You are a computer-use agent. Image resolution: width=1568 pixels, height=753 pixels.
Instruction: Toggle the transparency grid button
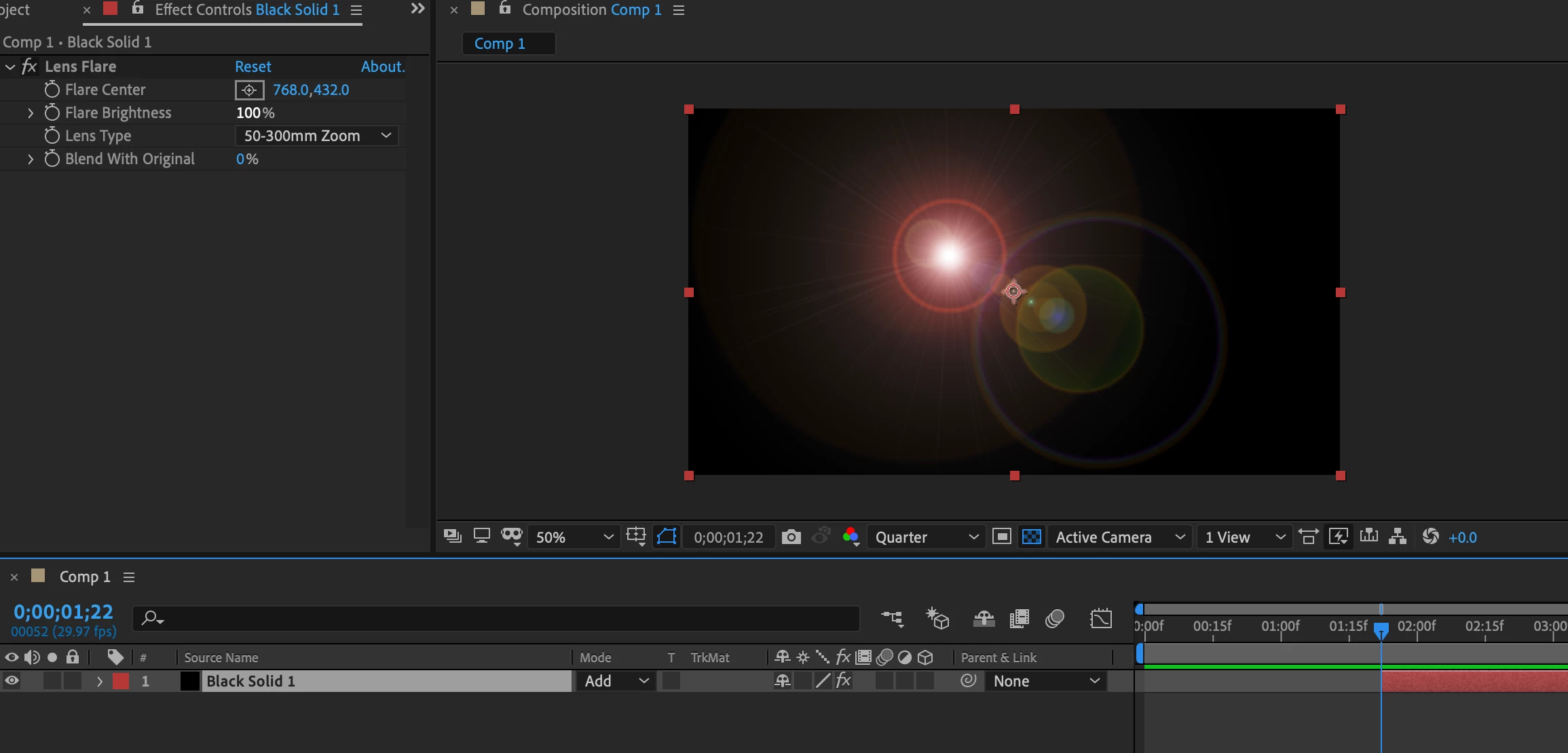1031,537
